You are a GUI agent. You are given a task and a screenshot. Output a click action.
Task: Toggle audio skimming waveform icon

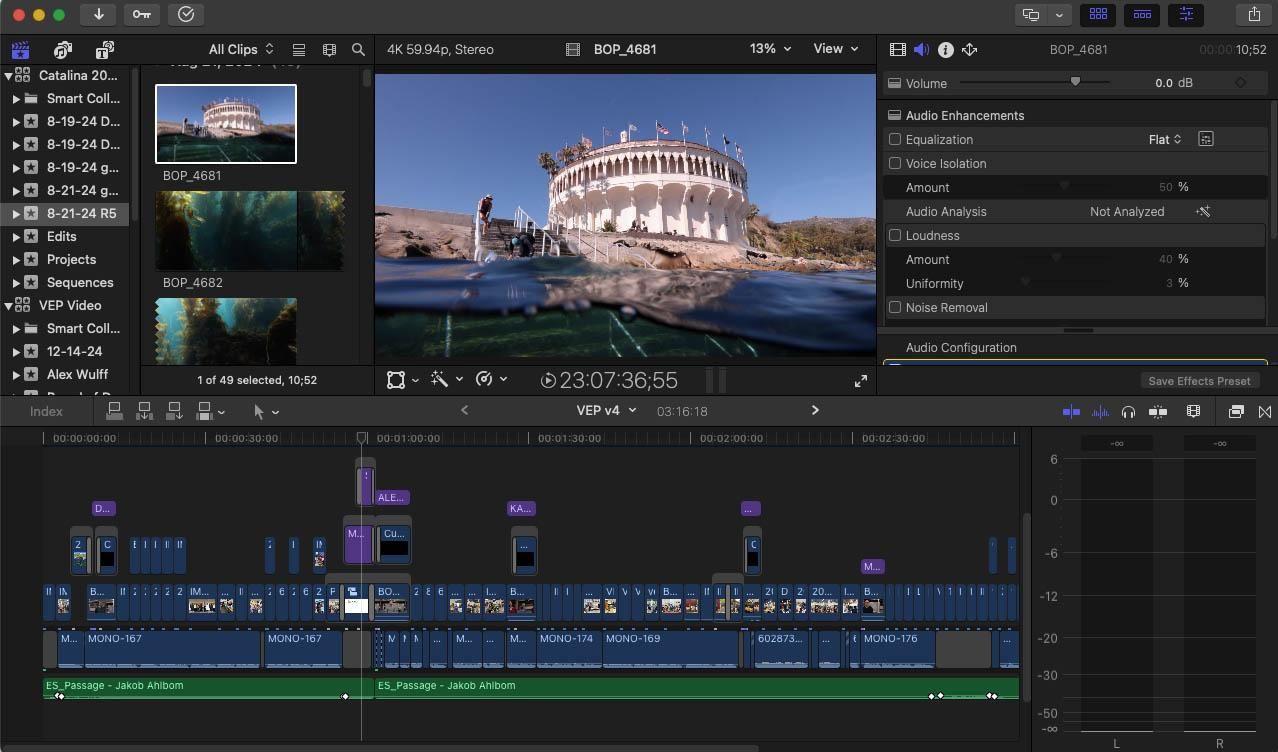(x=1100, y=411)
